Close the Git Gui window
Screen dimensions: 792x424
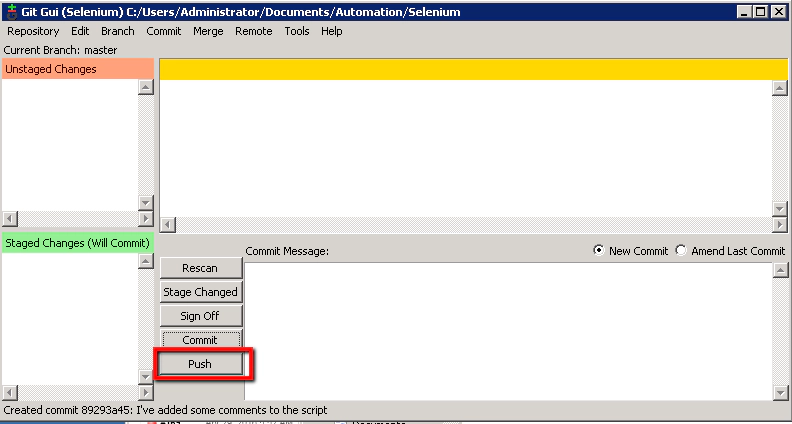click(777, 12)
